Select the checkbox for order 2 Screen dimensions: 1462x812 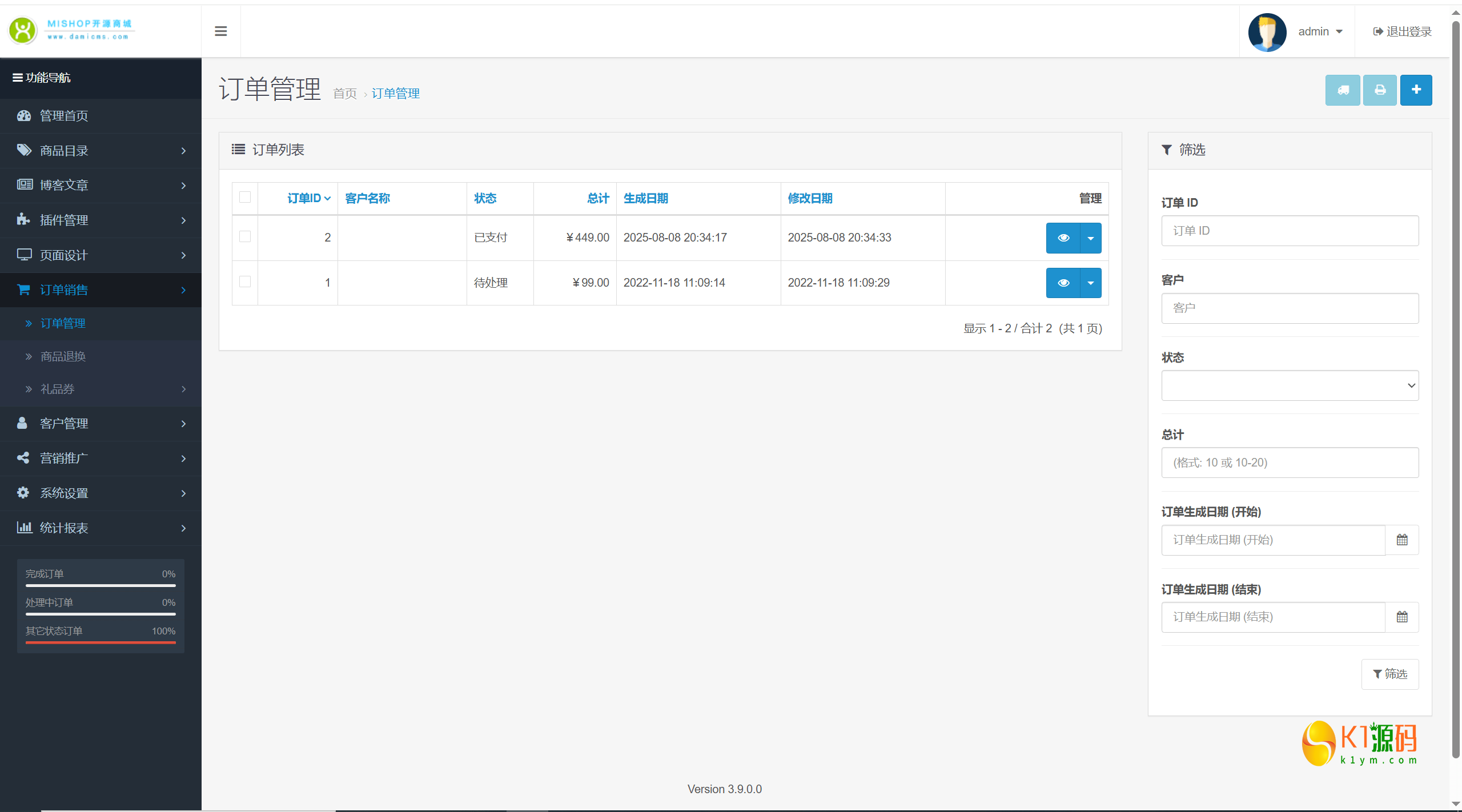coord(245,236)
